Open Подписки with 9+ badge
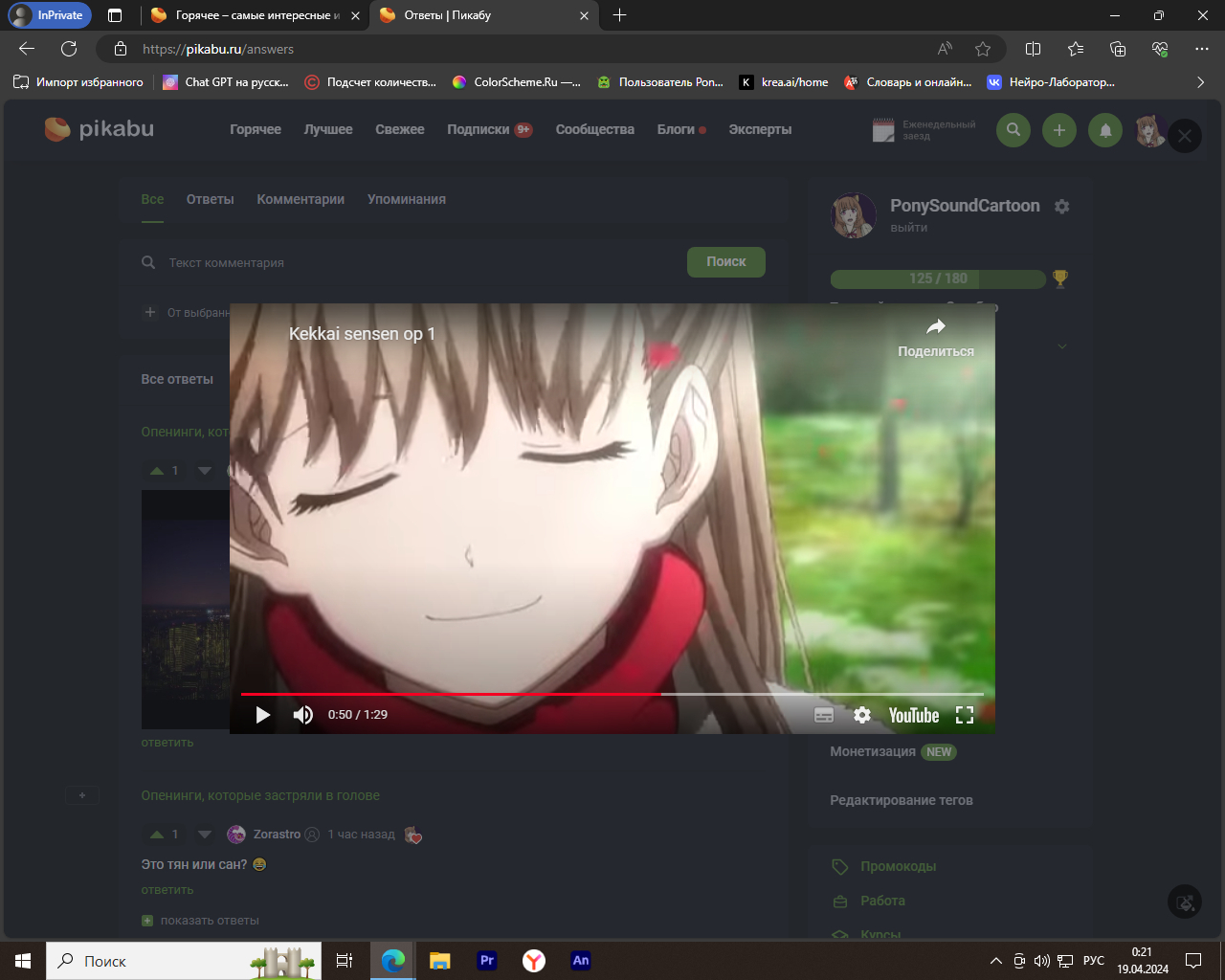Screen dimensions: 1225x980 (489, 129)
